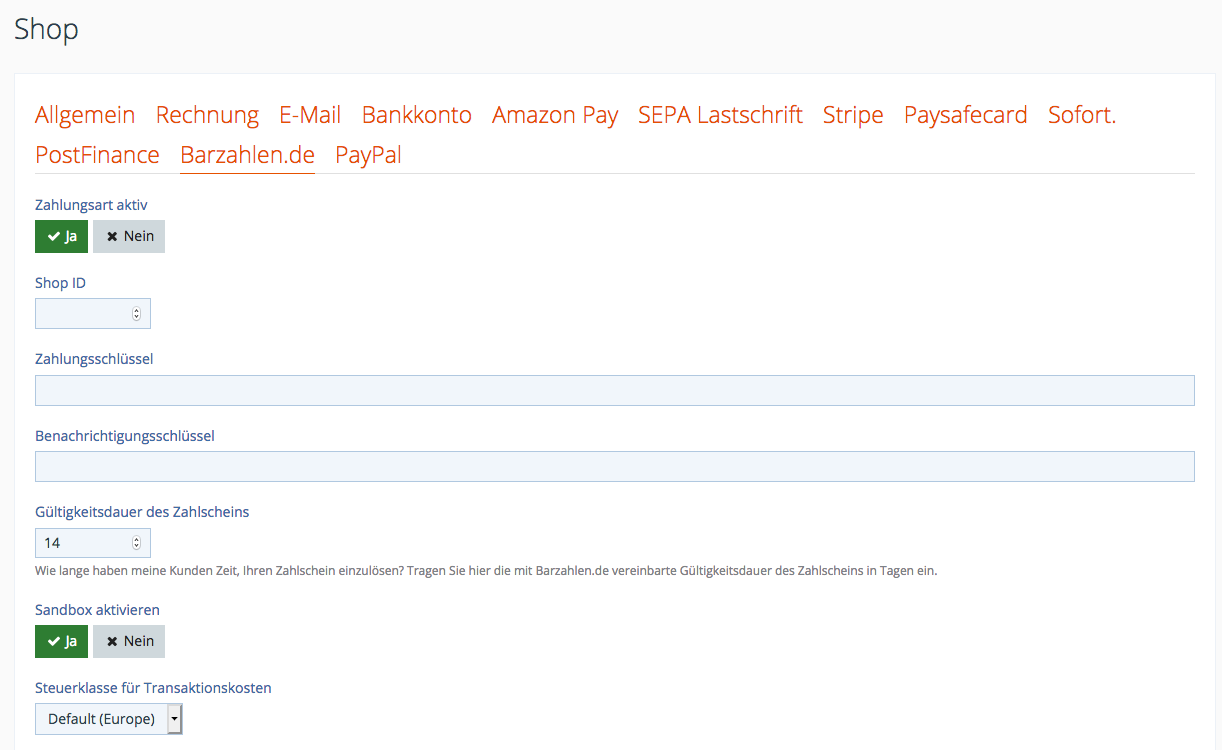Image resolution: width=1222 pixels, height=750 pixels.
Task: Click the Shop ID number stepper
Action: (x=136, y=314)
